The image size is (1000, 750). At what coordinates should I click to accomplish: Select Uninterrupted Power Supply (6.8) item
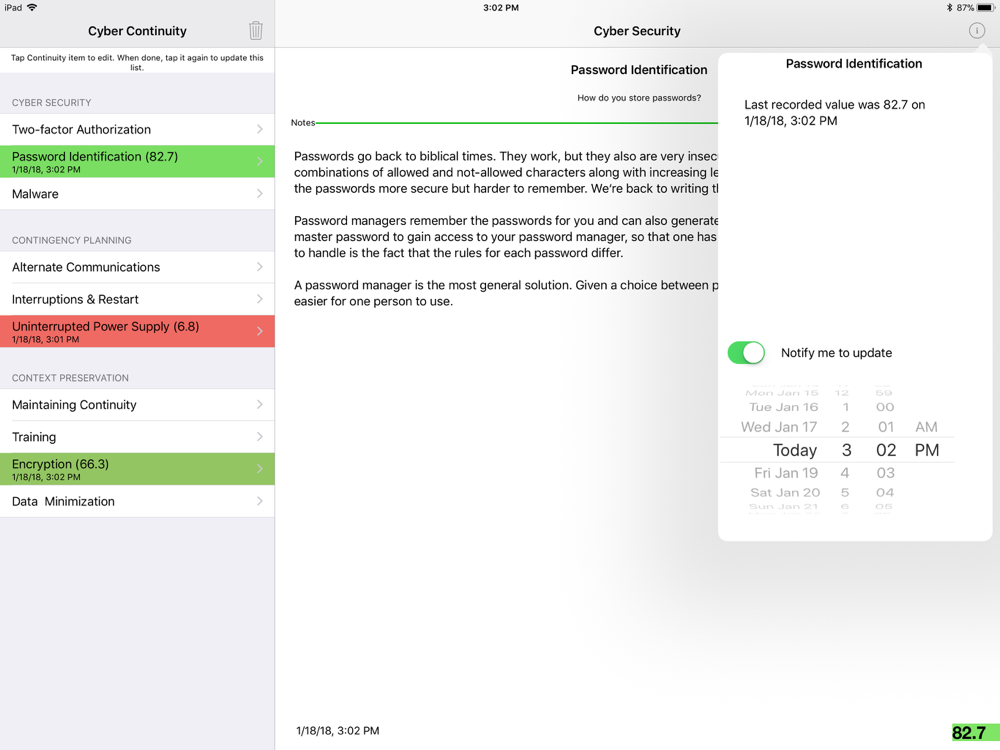click(137, 331)
